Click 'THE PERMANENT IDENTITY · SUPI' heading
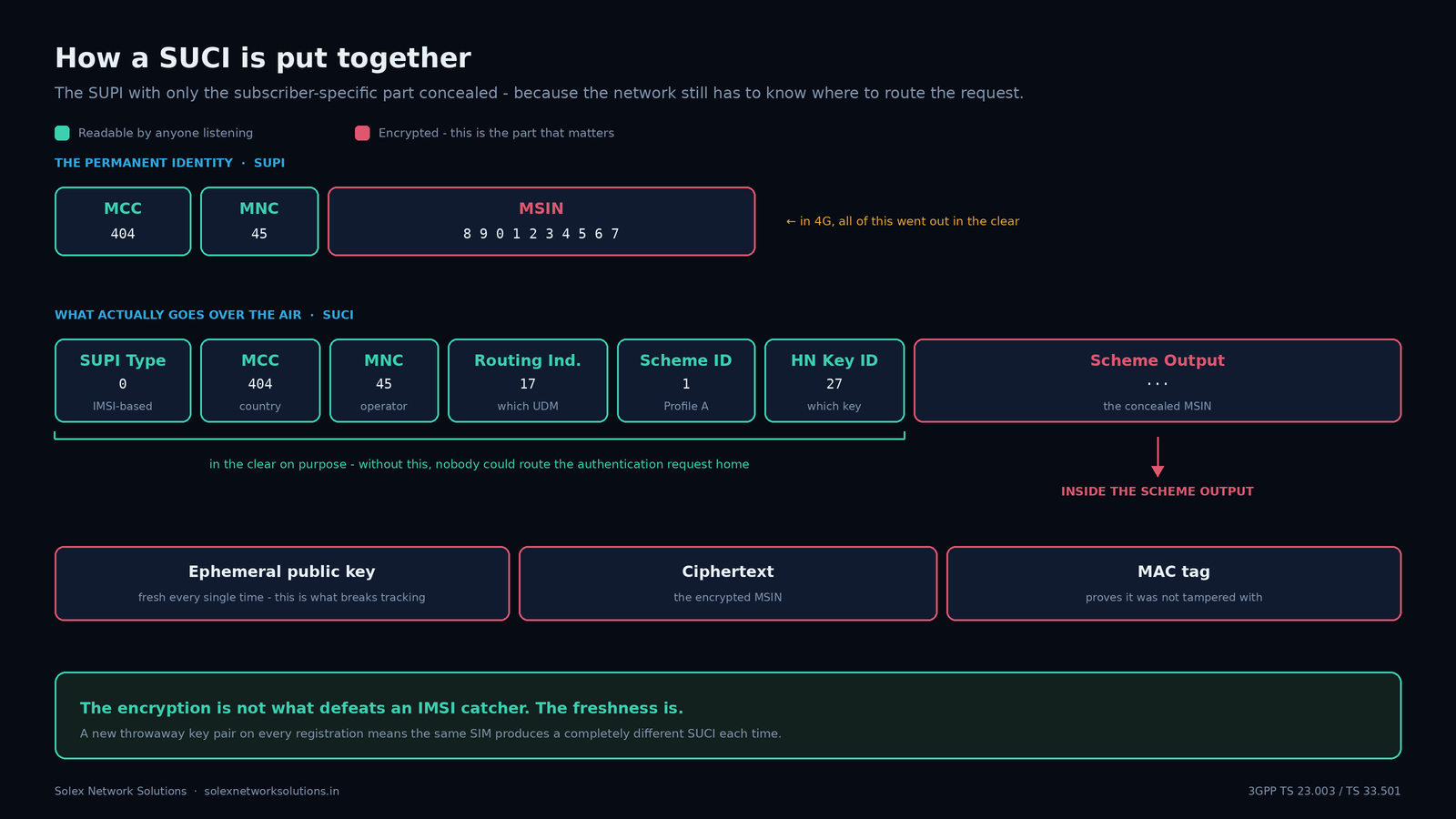The height and width of the screenshot is (819, 1456). click(x=170, y=163)
